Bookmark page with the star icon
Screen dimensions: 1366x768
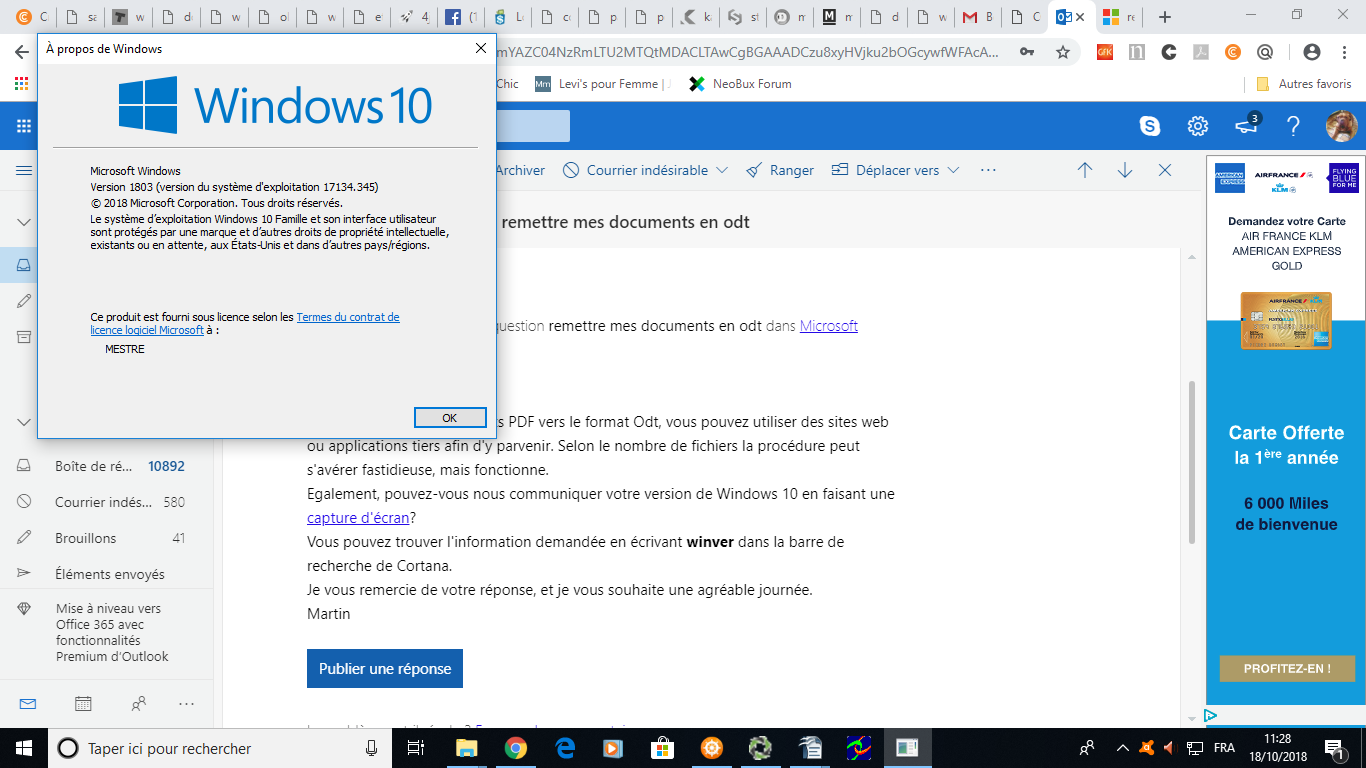(1063, 52)
